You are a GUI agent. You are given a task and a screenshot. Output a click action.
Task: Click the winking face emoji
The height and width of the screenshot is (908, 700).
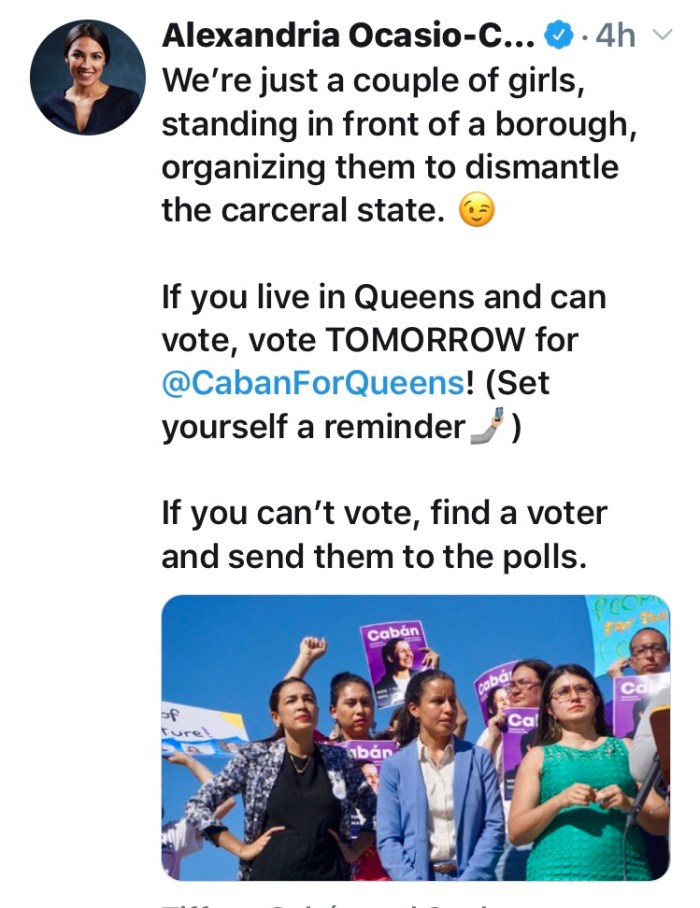(476, 211)
